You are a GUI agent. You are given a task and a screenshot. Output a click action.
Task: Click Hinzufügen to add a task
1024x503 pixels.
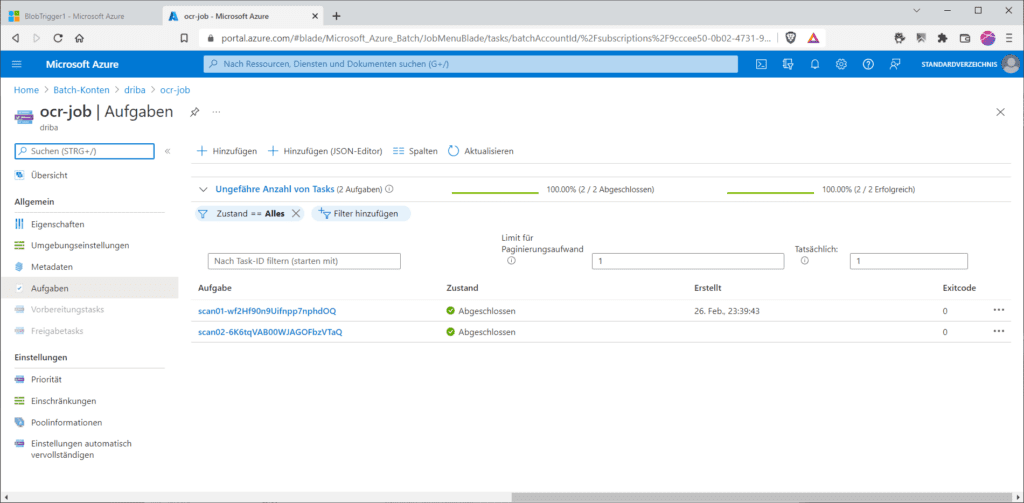(x=227, y=151)
